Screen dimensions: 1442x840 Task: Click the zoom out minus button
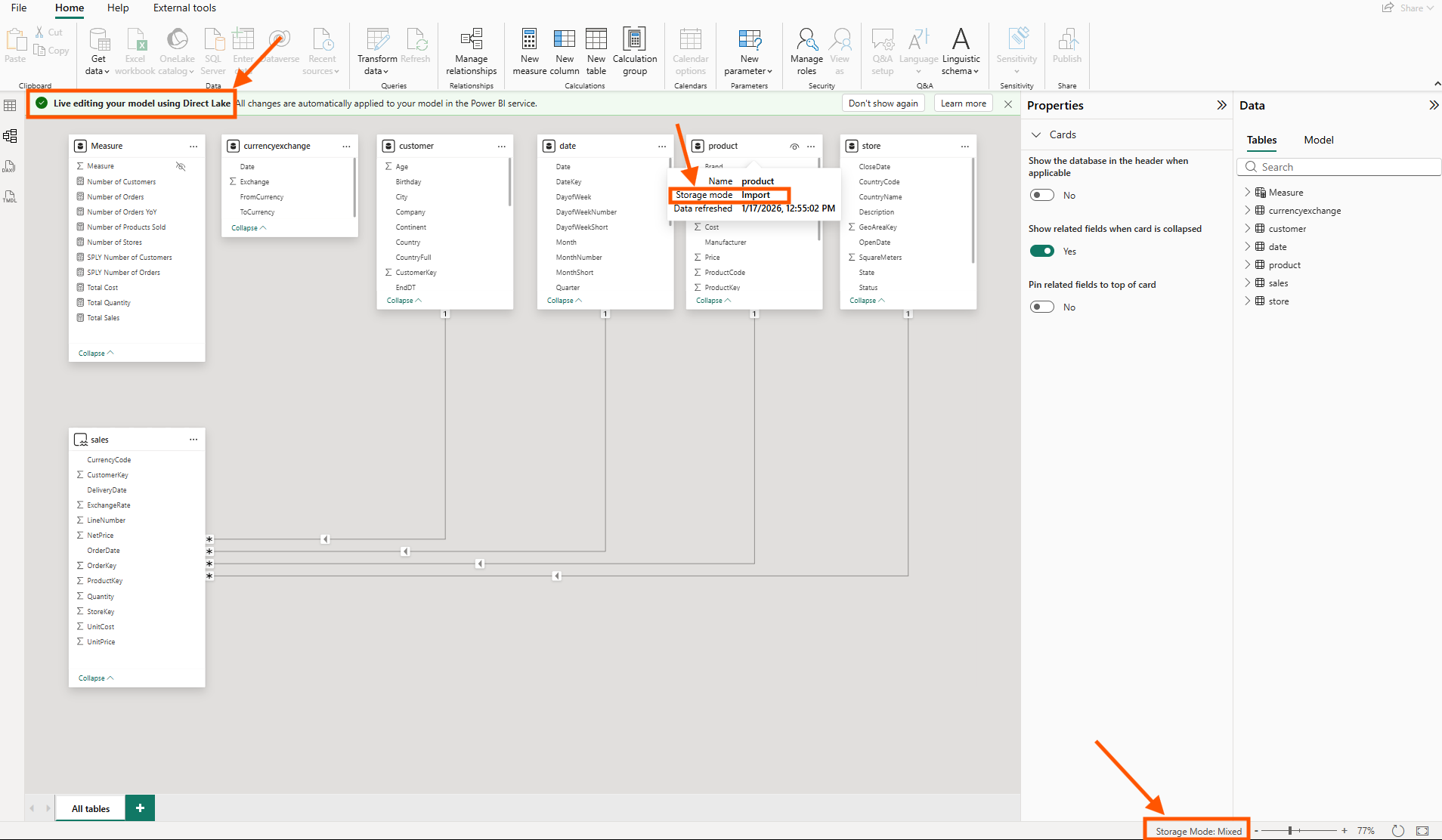pos(1256,831)
